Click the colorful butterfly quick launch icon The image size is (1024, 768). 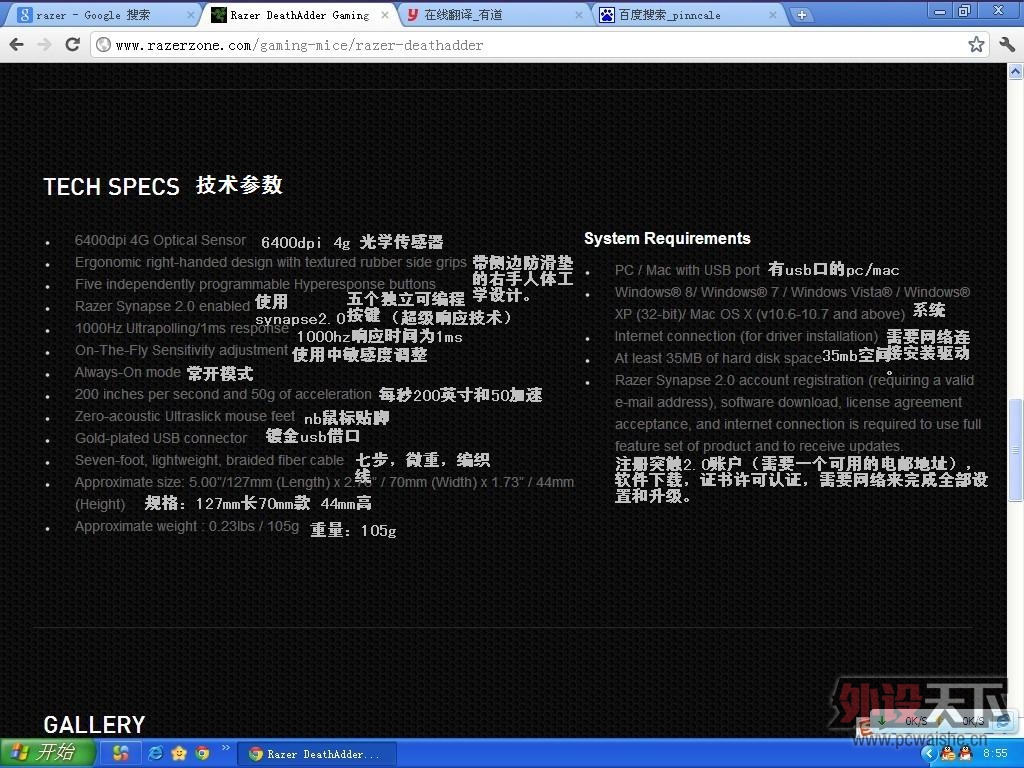120,753
